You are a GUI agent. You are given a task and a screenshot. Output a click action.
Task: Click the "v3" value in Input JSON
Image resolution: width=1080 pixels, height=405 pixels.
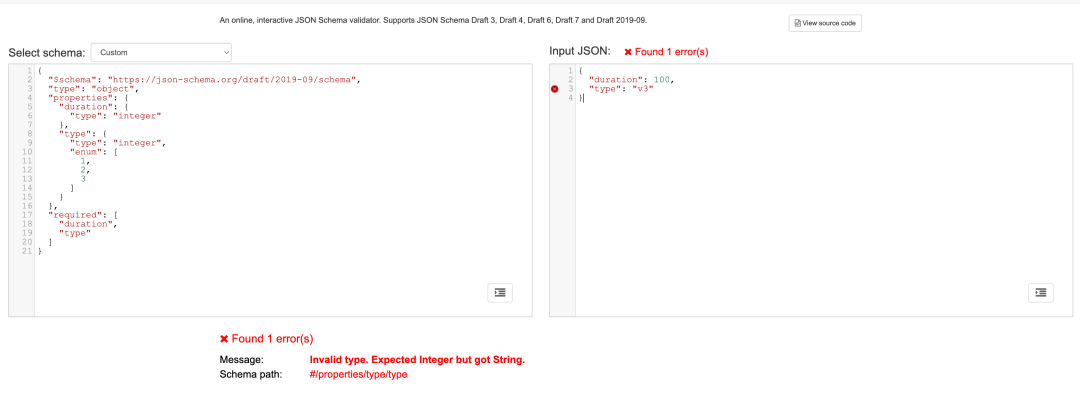(636, 89)
